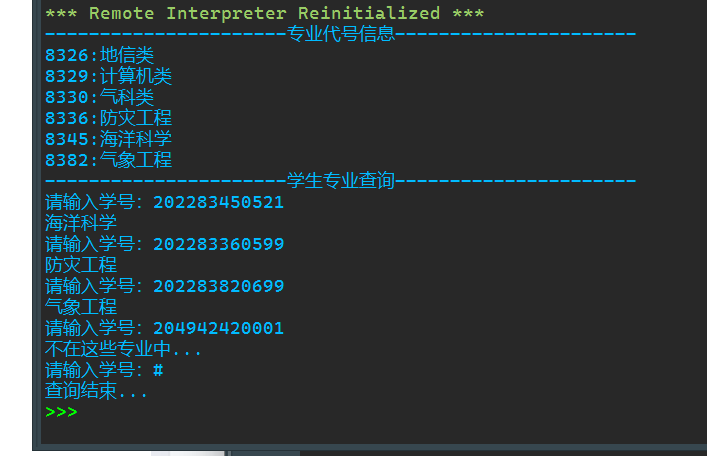This screenshot has width=707, height=456.
Task: Click student number 202283360599
Action: point(218,244)
